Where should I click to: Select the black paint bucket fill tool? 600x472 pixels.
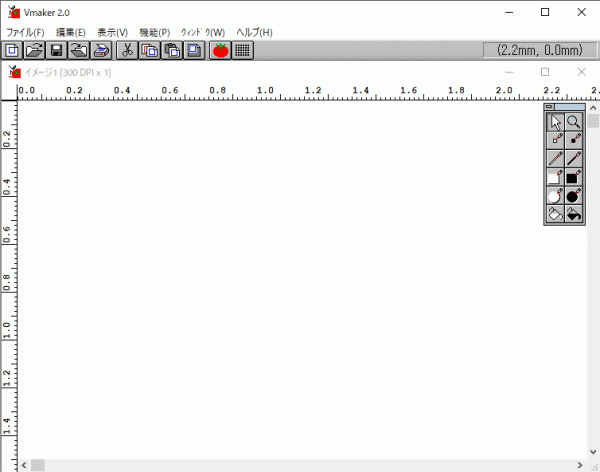click(x=574, y=214)
